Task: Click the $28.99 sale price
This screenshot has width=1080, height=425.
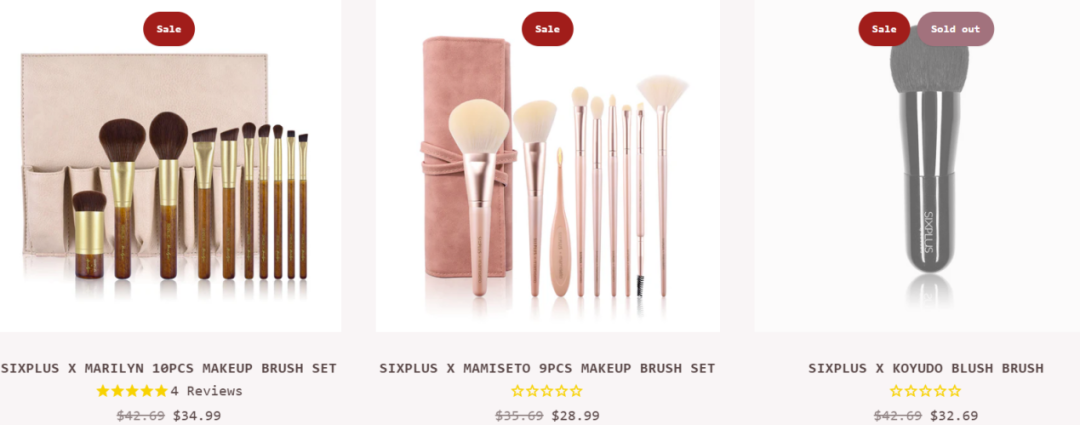Action: coord(575,415)
